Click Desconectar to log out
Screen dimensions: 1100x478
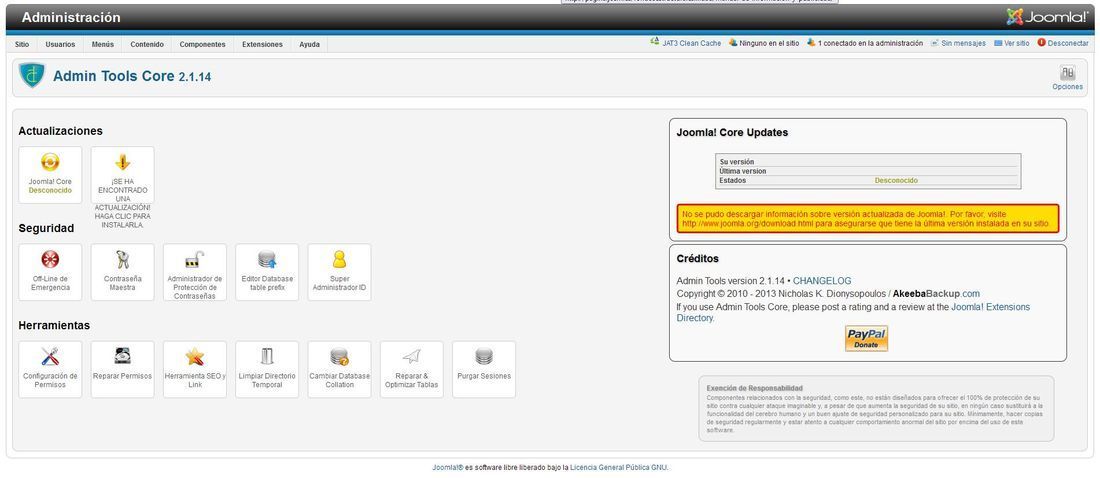[x=1063, y=43]
